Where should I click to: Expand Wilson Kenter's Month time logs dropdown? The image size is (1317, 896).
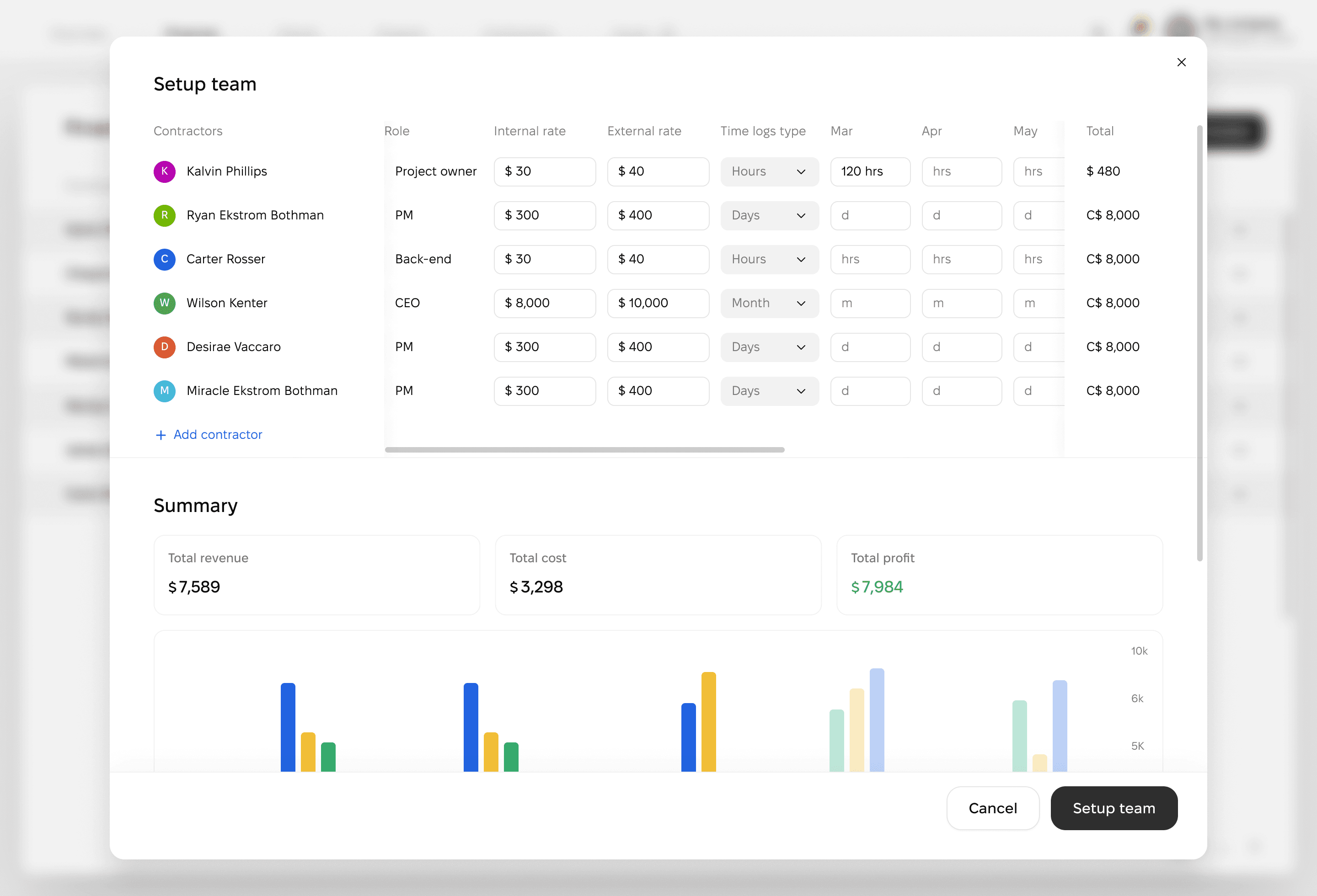[x=769, y=303]
